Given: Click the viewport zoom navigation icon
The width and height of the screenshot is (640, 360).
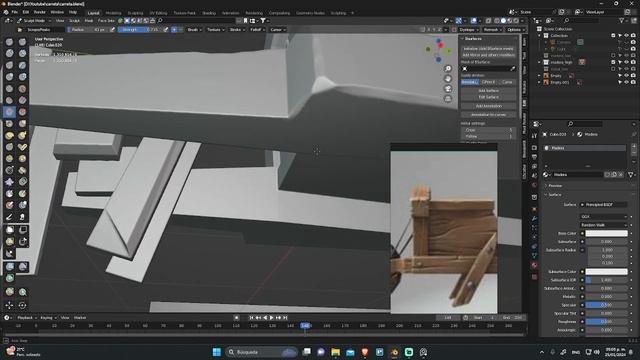Looking at the screenshot, I should [x=448, y=69].
